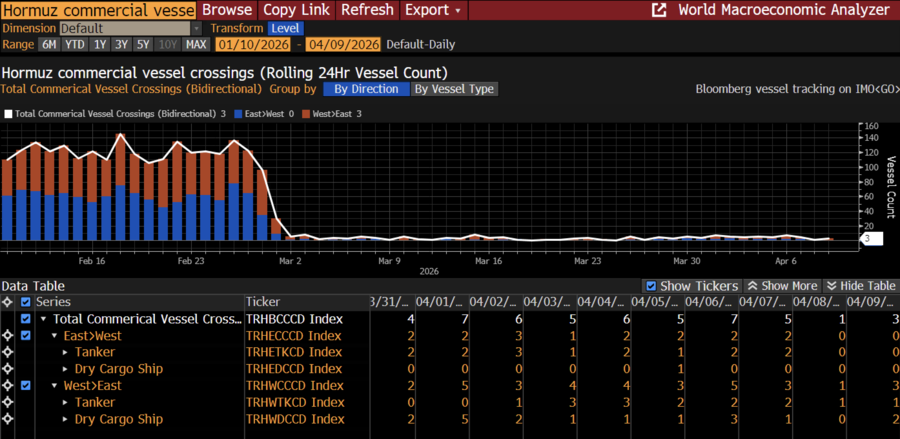
Task: Open the Dimension Default dropdown
Action: [x=132, y=28]
